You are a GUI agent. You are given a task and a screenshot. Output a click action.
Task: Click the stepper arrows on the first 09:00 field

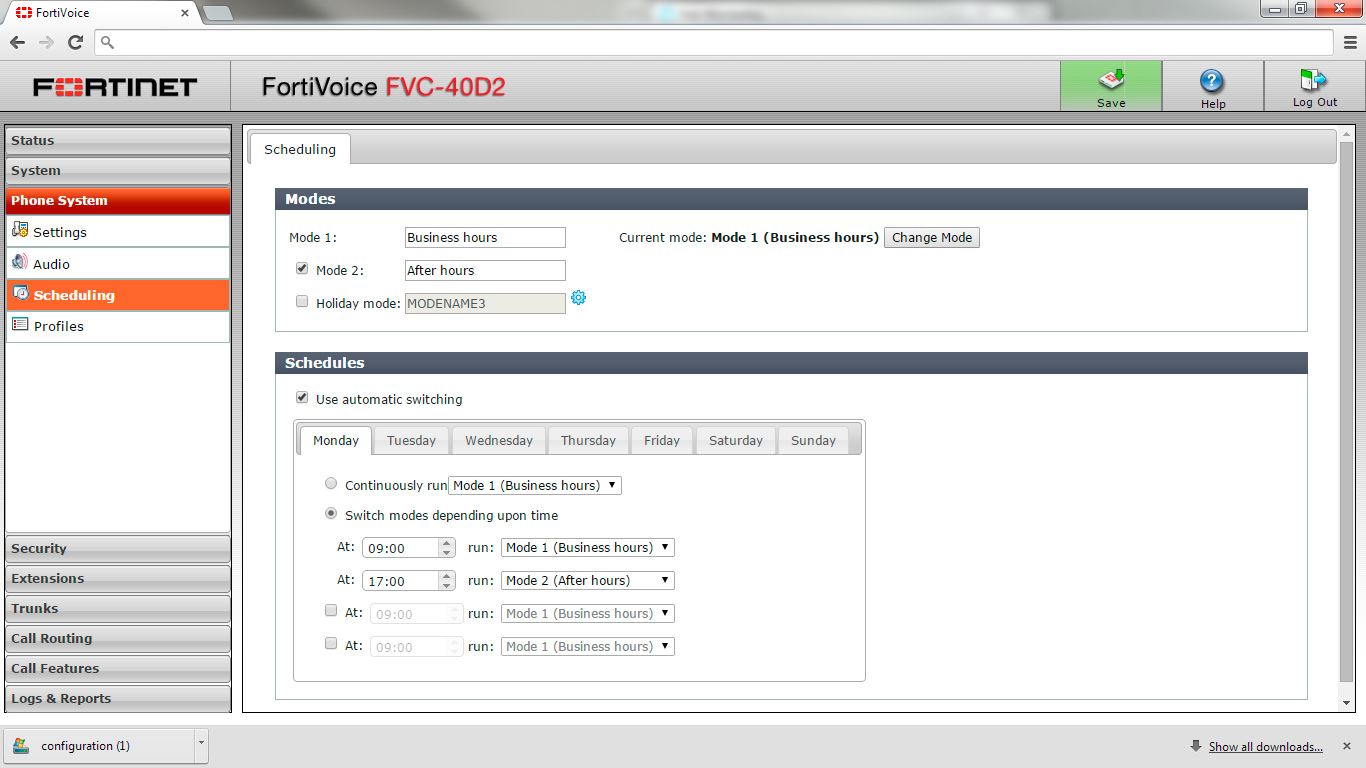447,547
